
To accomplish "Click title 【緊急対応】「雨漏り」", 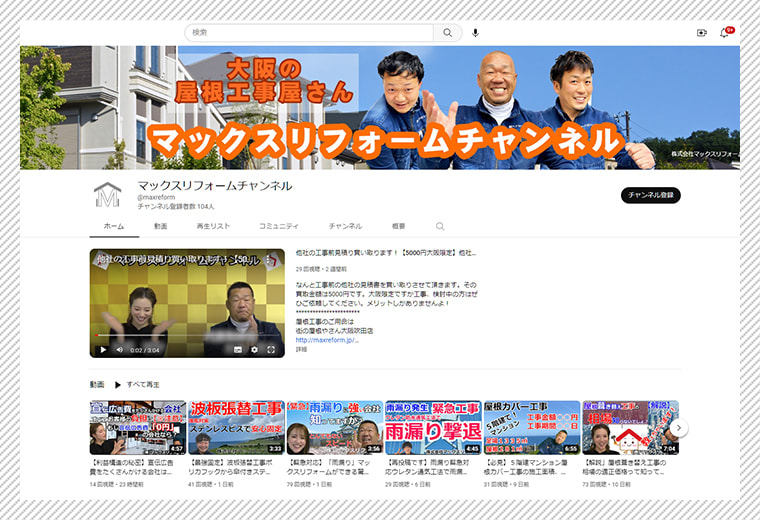I will pos(329,467).
